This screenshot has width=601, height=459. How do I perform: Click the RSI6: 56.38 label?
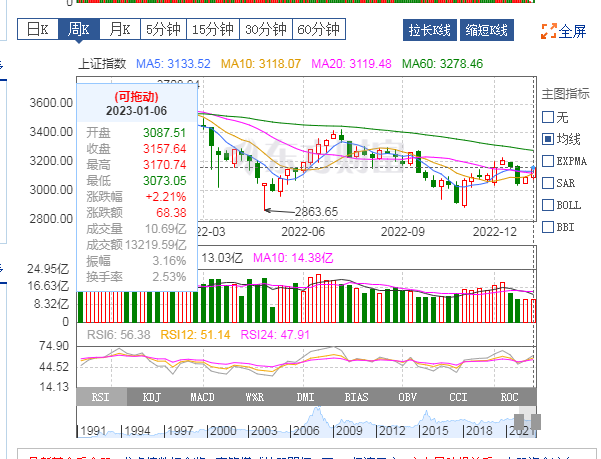pyautogui.click(x=118, y=335)
